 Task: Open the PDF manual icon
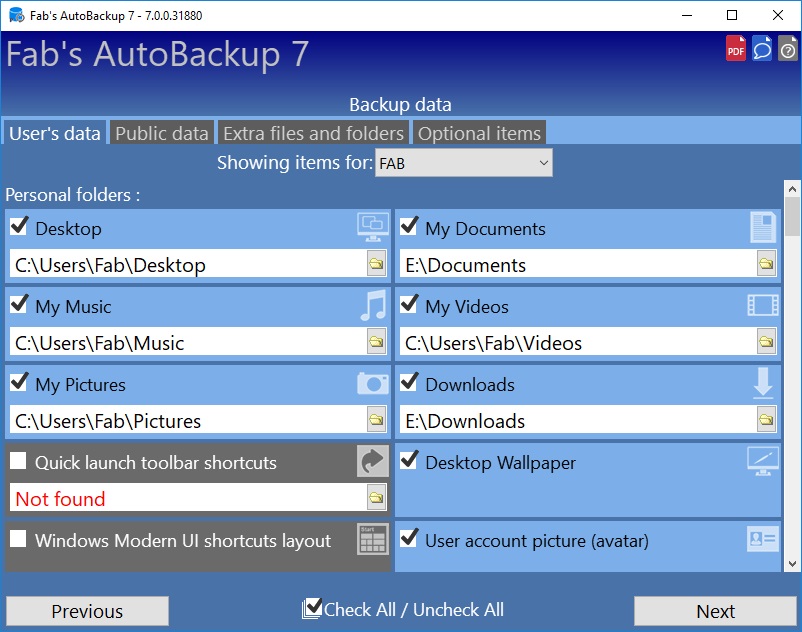coord(736,49)
